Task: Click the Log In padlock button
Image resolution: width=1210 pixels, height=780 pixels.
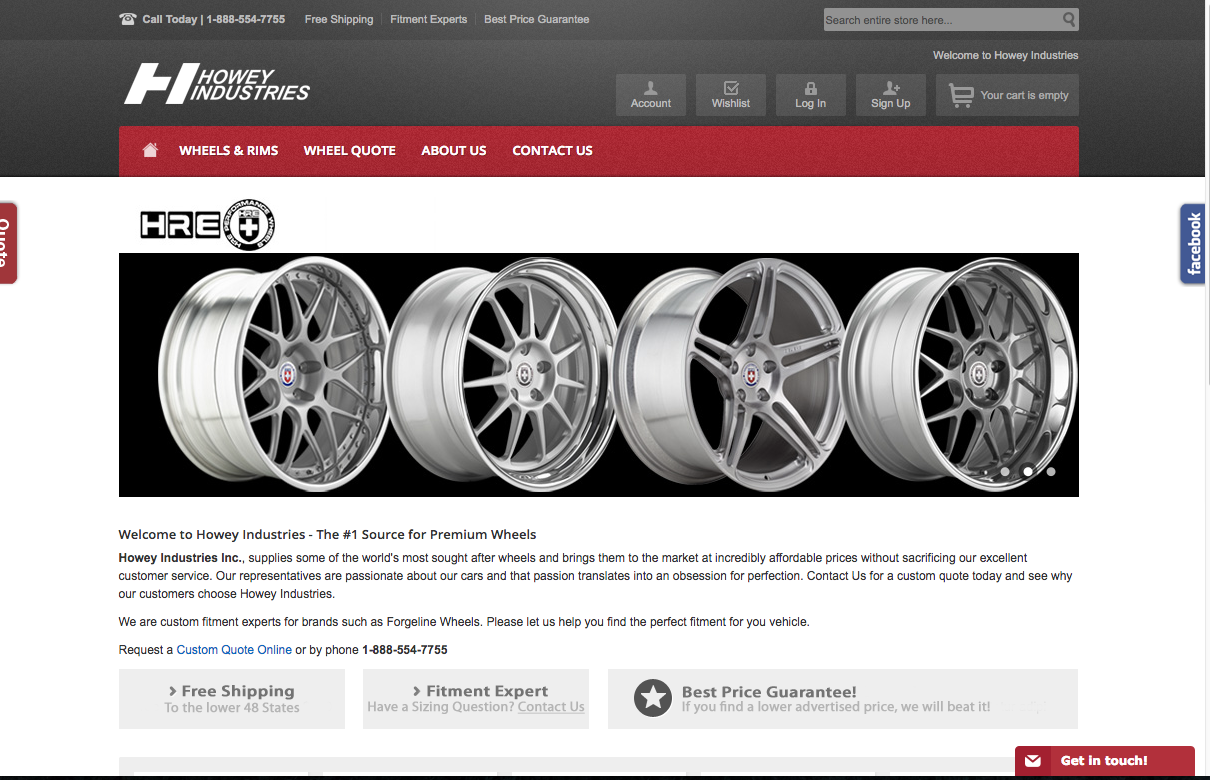Action: pyautogui.click(x=811, y=95)
